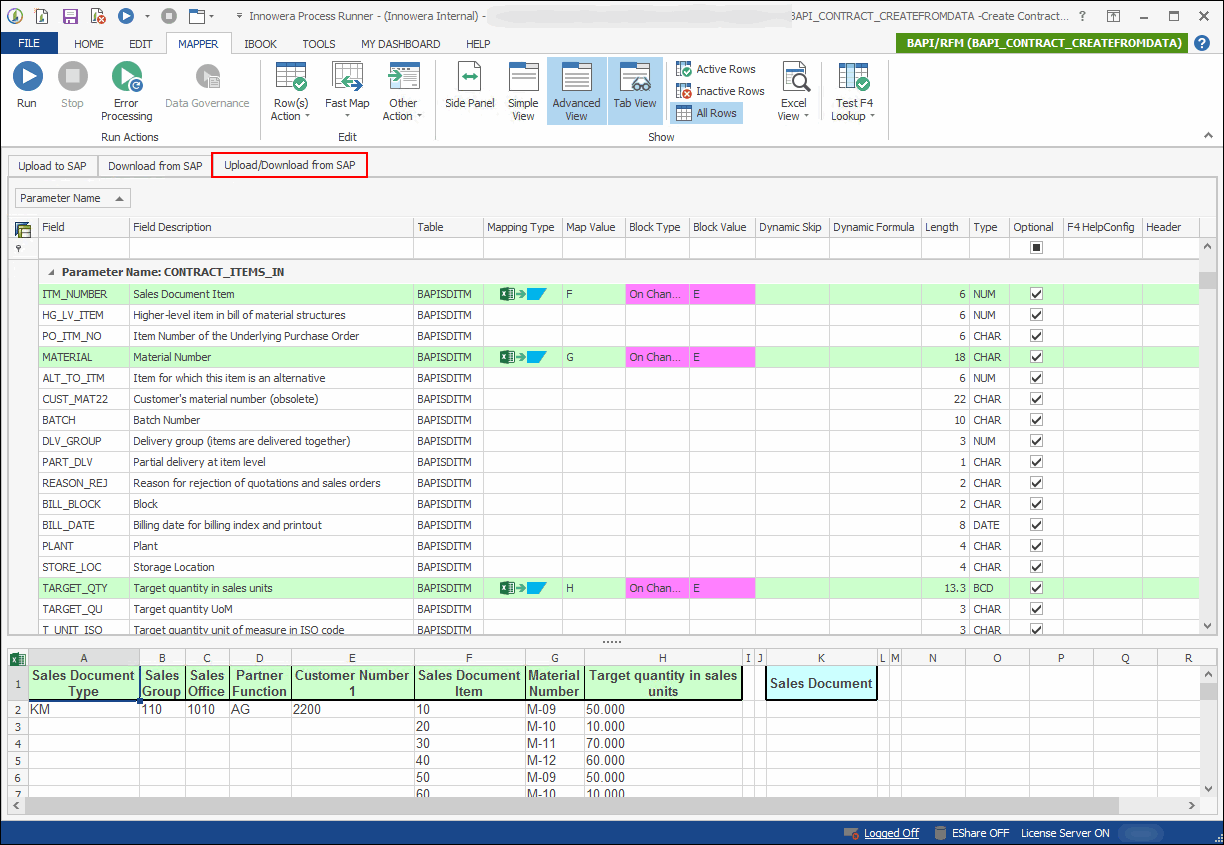Click the Logged Off link
This screenshot has height=845, width=1224.
pyautogui.click(x=891, y=833)
